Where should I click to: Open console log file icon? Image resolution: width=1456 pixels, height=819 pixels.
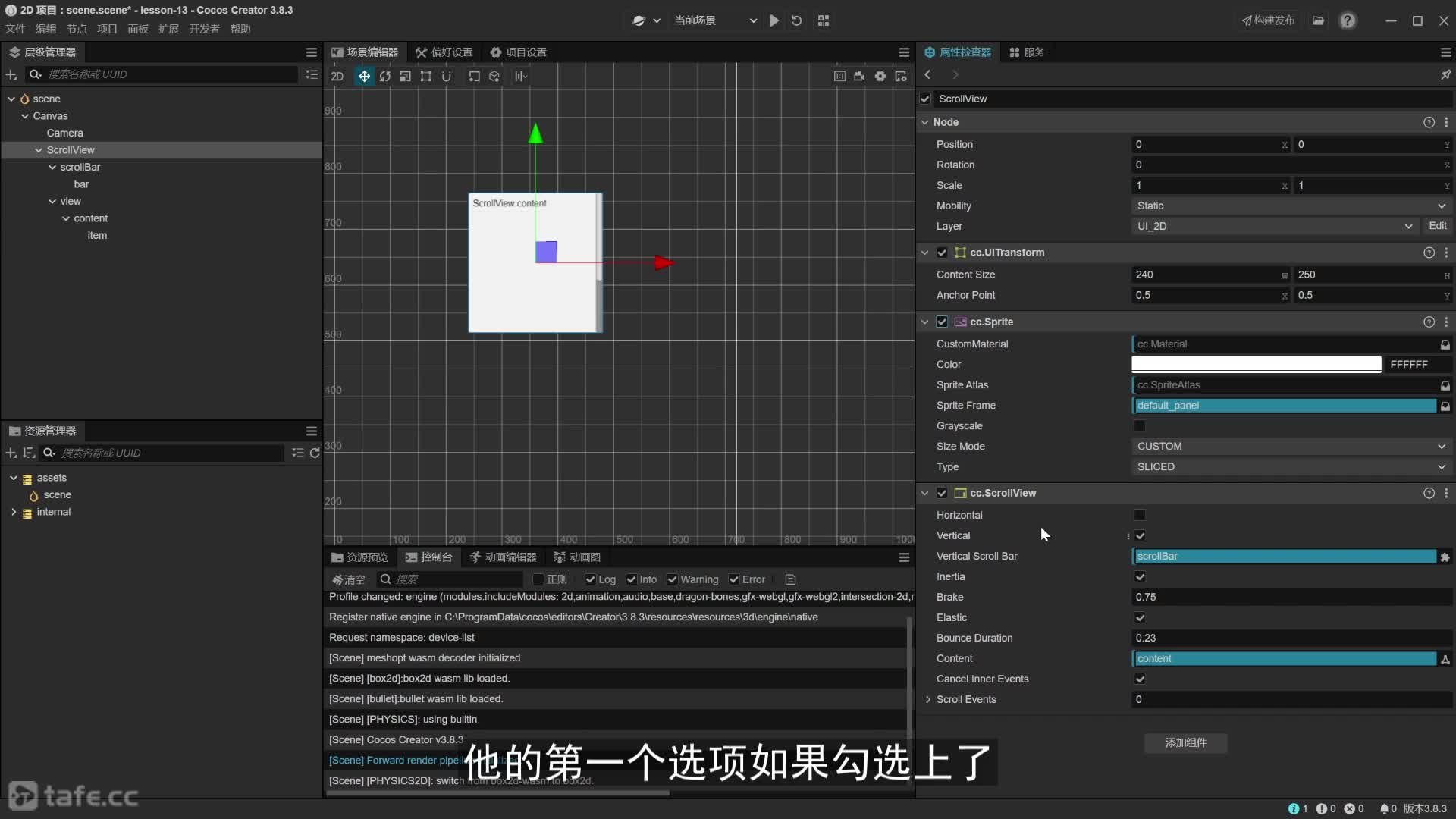pyautogui.click(x=790, y=579)
